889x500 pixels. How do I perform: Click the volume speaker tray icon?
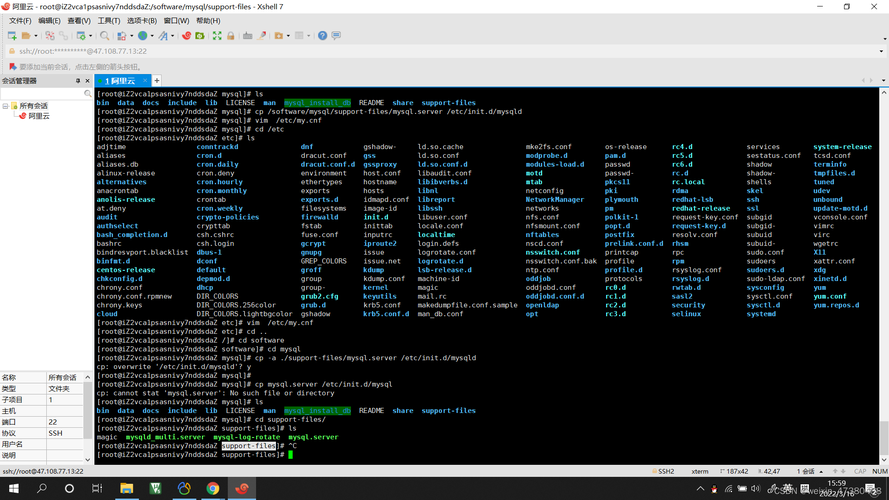click(x=755, y=488)
